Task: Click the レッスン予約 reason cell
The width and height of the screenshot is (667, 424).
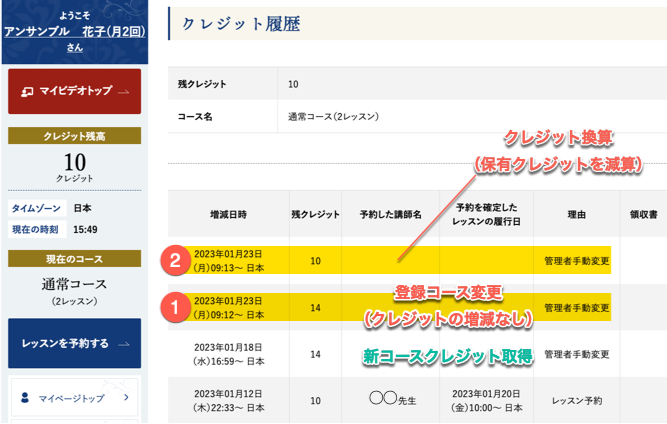Action: [x=576, y=400]
